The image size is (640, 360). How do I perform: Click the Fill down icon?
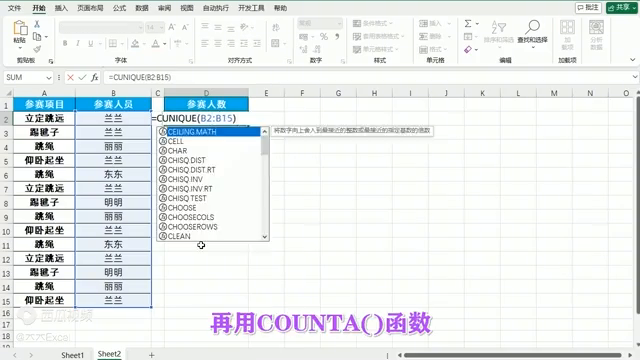tap(468, 37)
